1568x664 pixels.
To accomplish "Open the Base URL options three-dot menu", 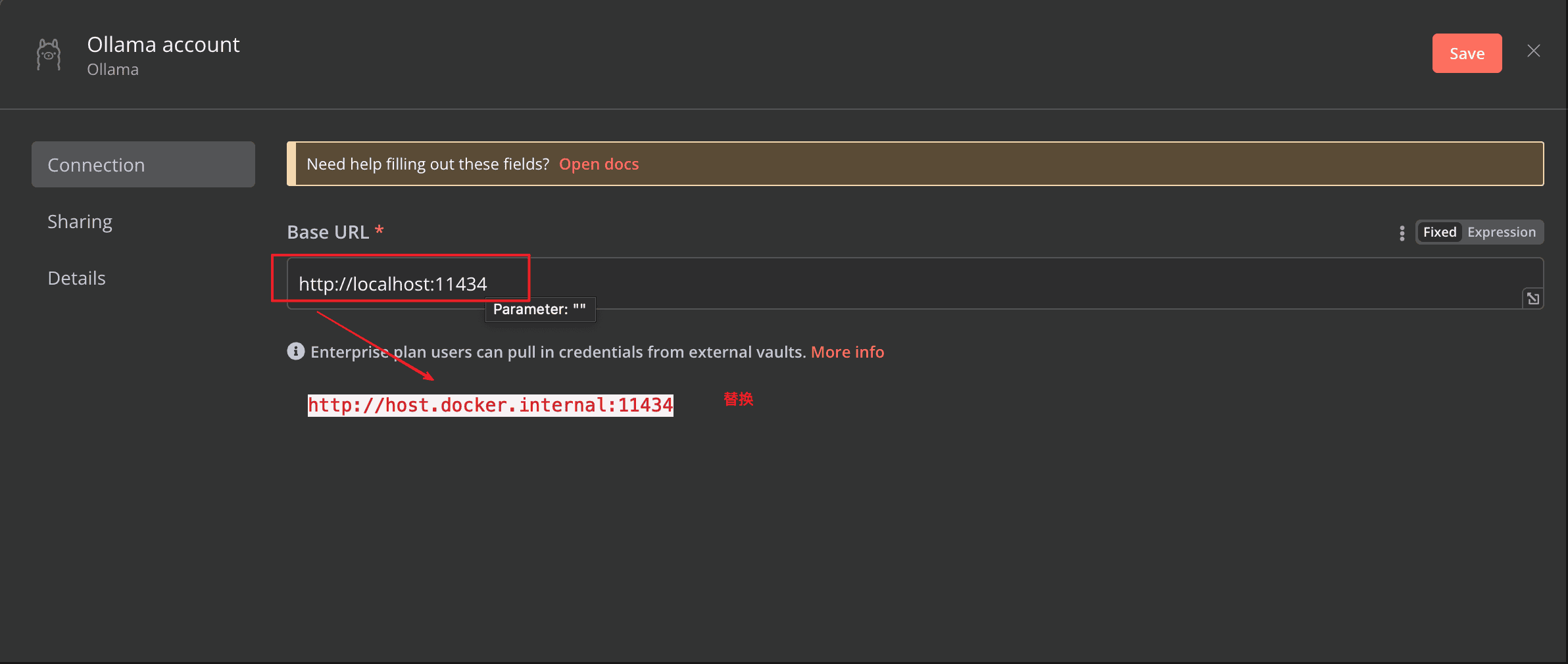I will (x=1402, y=233).
